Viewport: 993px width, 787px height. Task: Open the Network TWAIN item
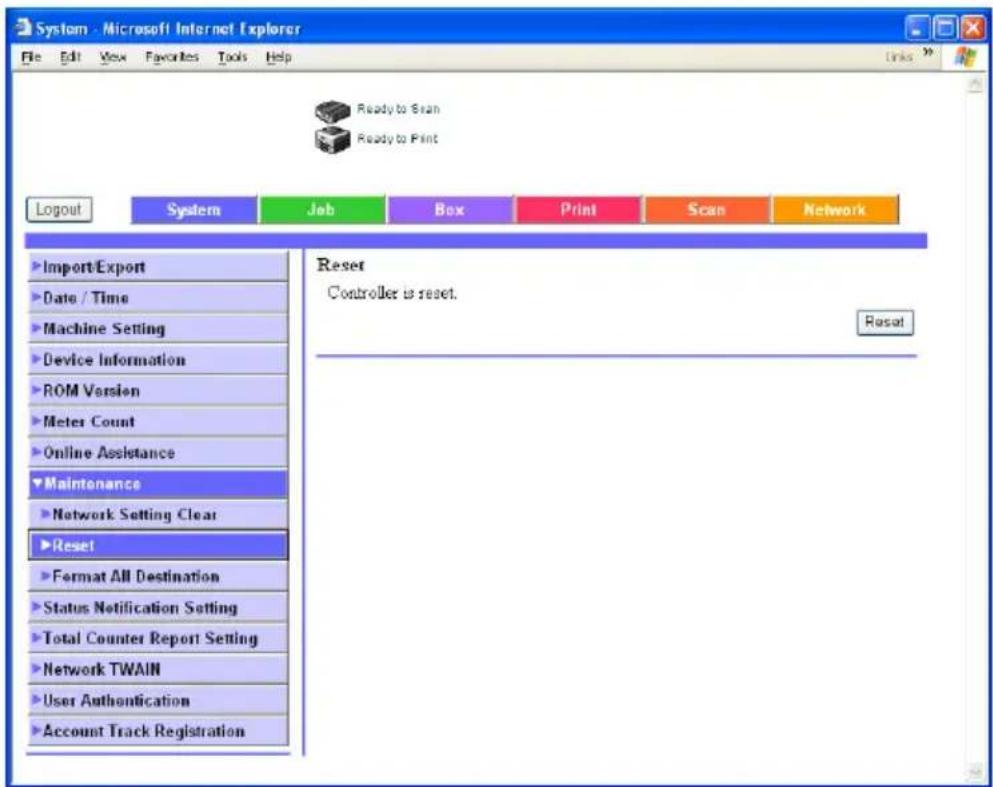(x=158, y=669)
